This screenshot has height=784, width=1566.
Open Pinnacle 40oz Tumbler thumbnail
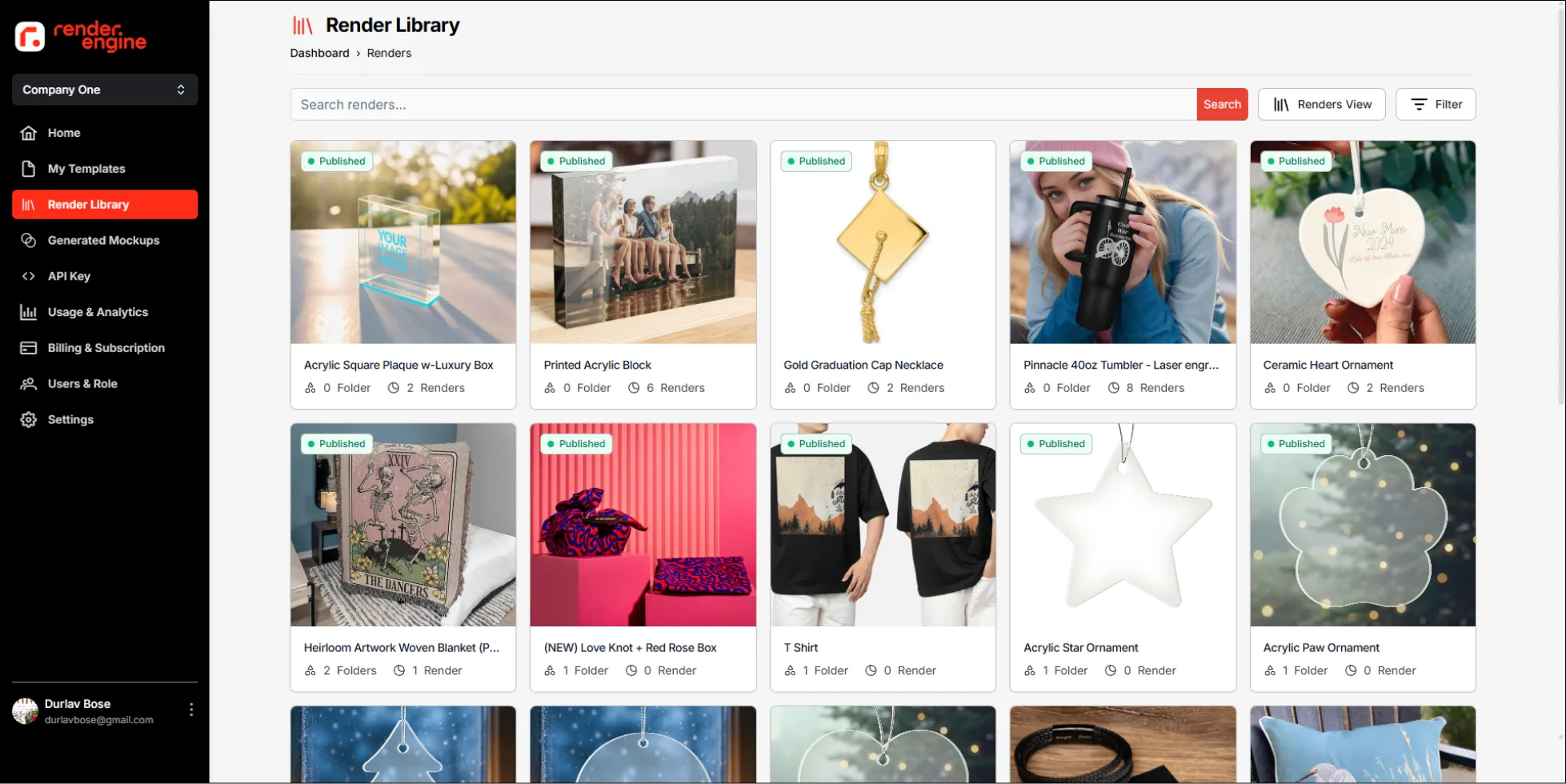click(1123, 242)
